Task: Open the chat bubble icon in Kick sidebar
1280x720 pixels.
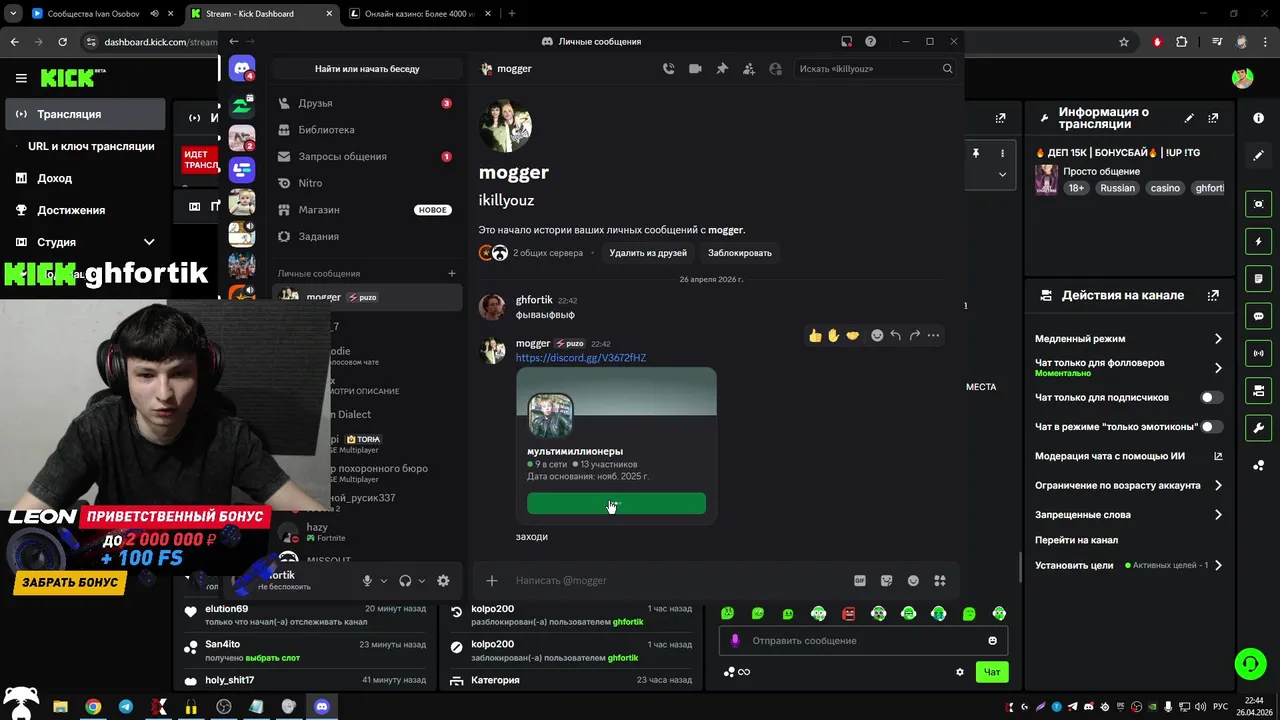Action: point(1258,316)
